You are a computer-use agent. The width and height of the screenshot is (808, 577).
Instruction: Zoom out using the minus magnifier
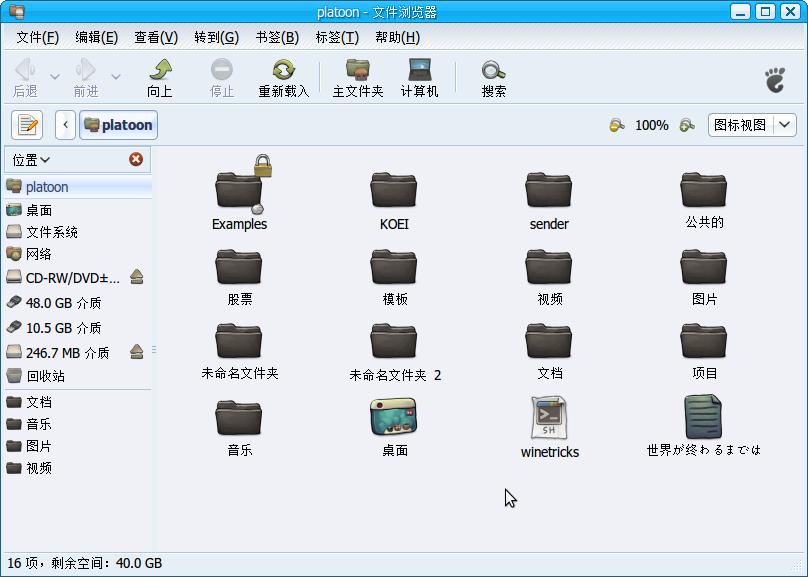point(617,125)
